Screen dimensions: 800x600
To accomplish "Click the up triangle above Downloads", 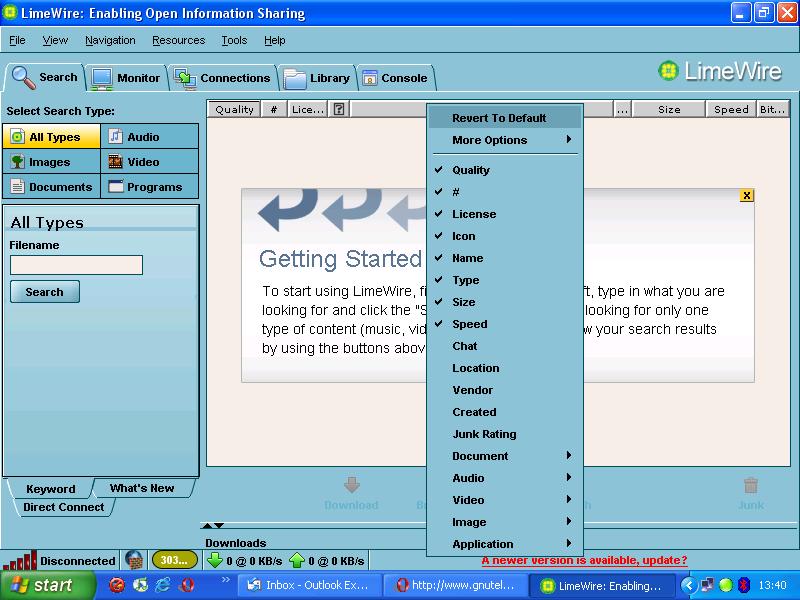I will [207, 525].
